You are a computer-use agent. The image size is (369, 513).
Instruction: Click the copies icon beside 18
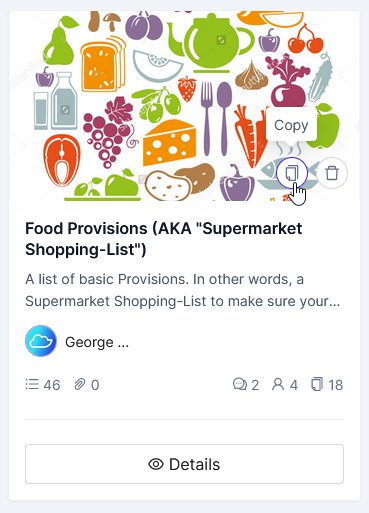(x=317, y=384)
